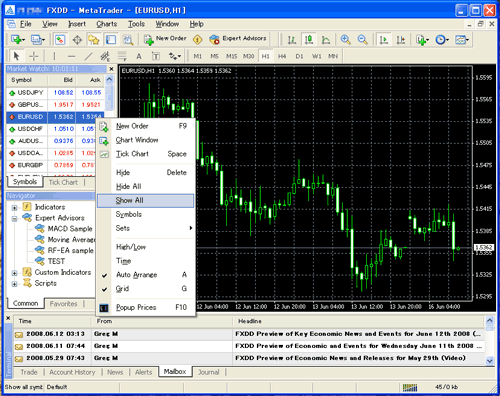500x396 pixels.
Task: Open the Profiles toolbar icon
Action: [x=37, y=40]
